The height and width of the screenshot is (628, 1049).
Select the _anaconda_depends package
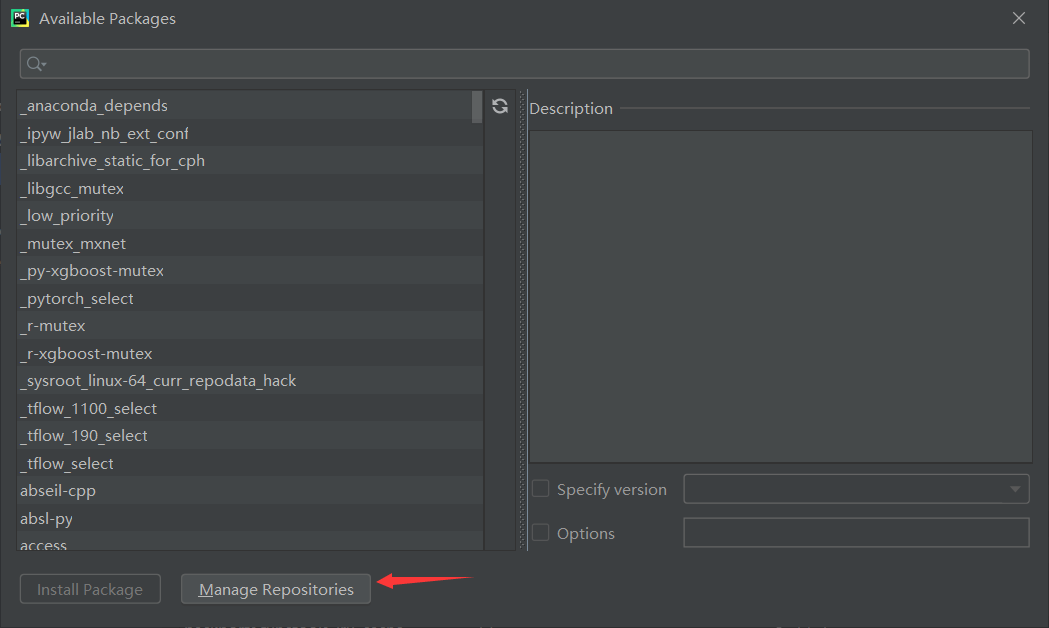[x=94, y=106]
